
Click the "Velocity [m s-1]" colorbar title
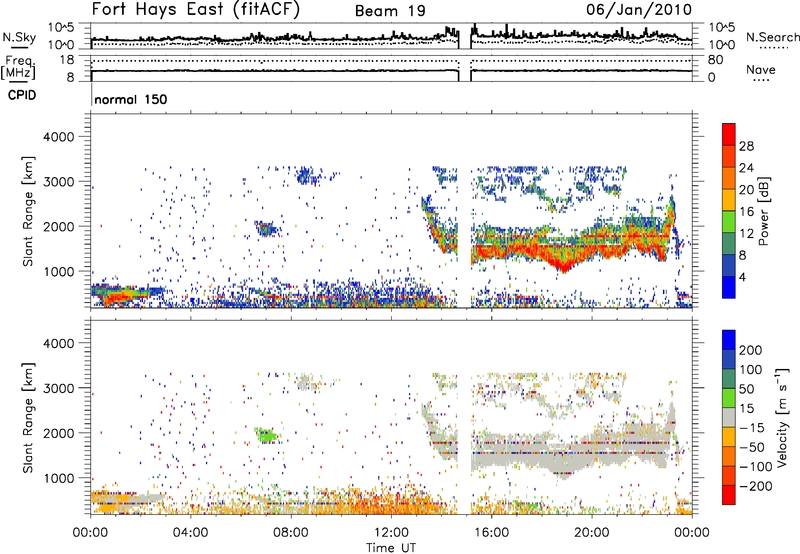(782, 417)
